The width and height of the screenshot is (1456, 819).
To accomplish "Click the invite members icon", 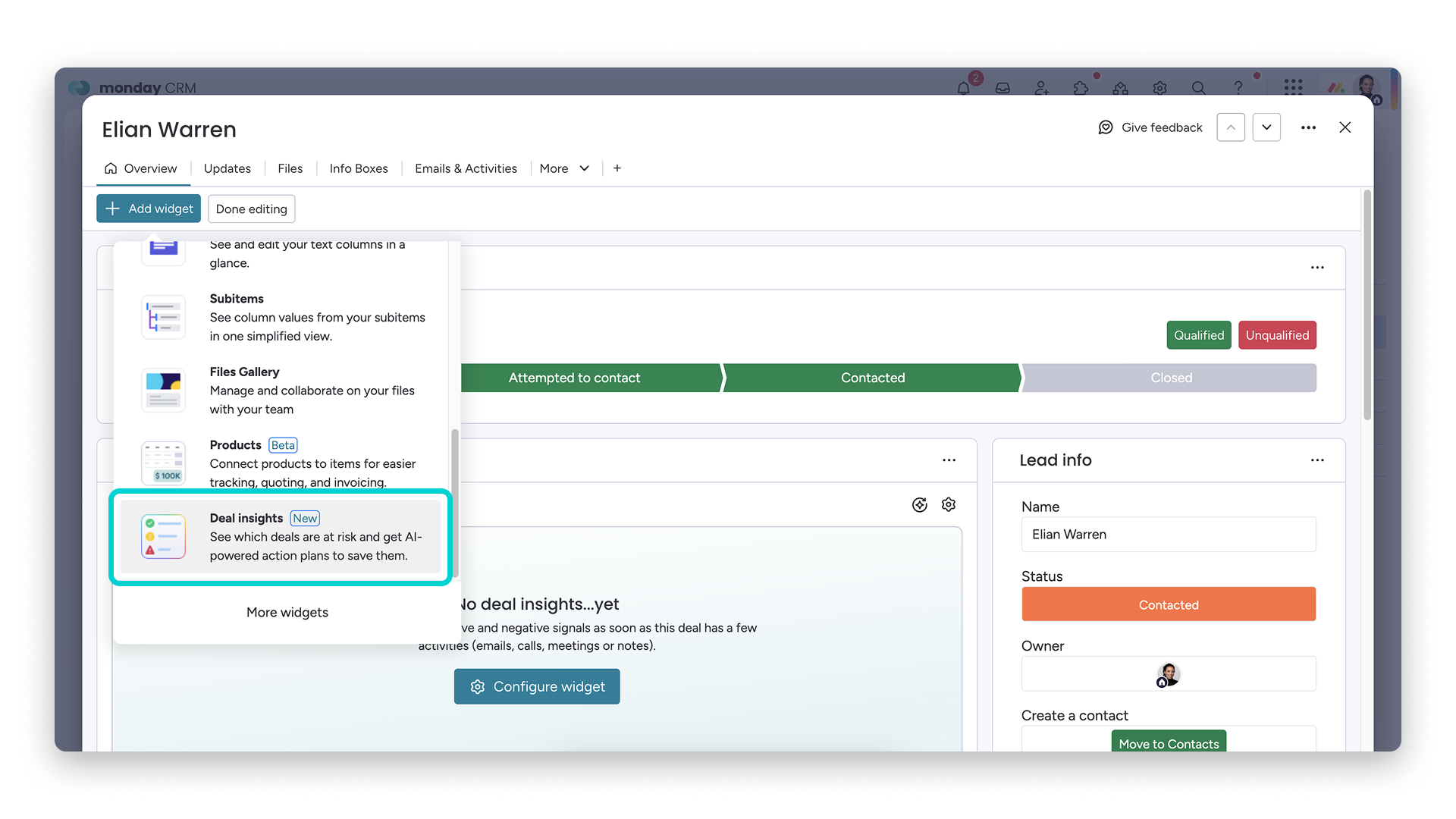I will (x=1042, y=88).
